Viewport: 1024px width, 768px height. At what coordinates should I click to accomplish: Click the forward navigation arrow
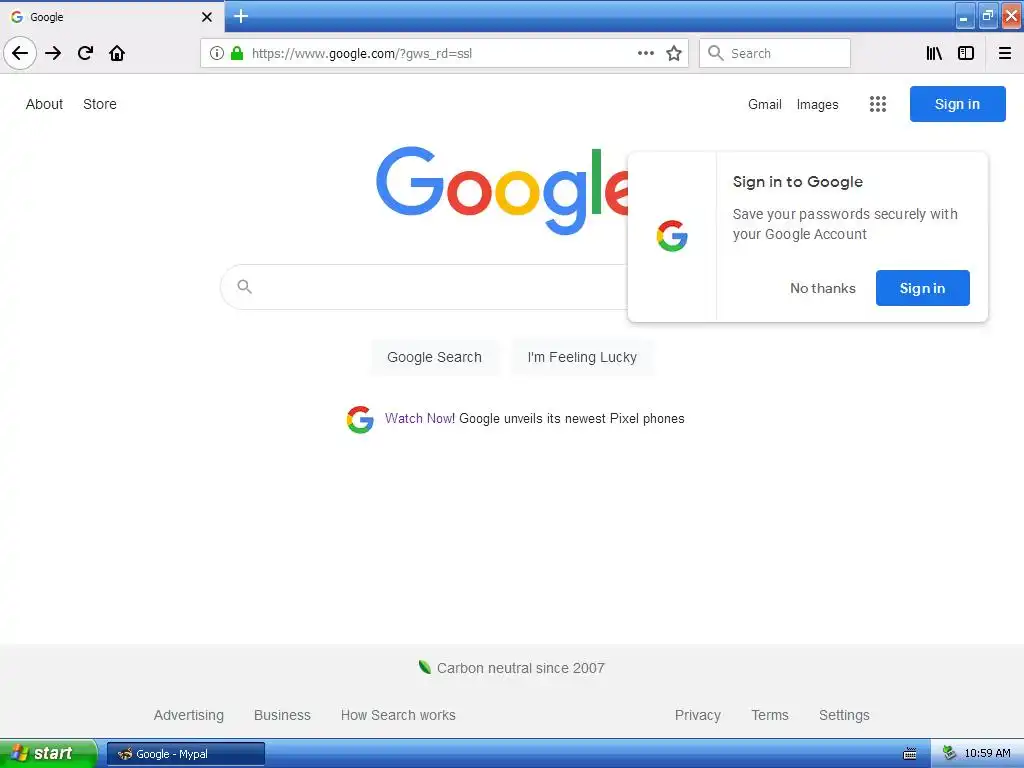53,53
